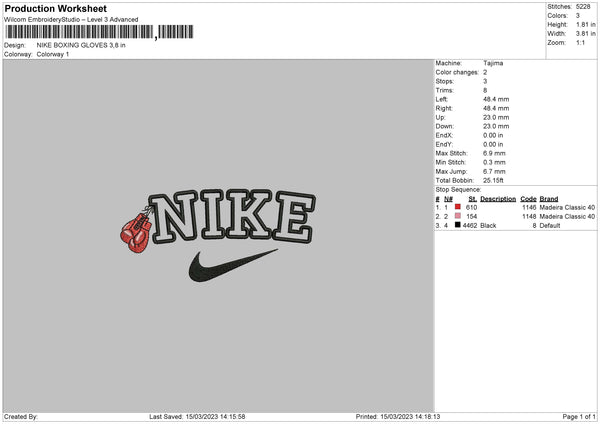Click the Zoom value '1:1'
This screenshot has width=600, height=424.
click(580, 42)
